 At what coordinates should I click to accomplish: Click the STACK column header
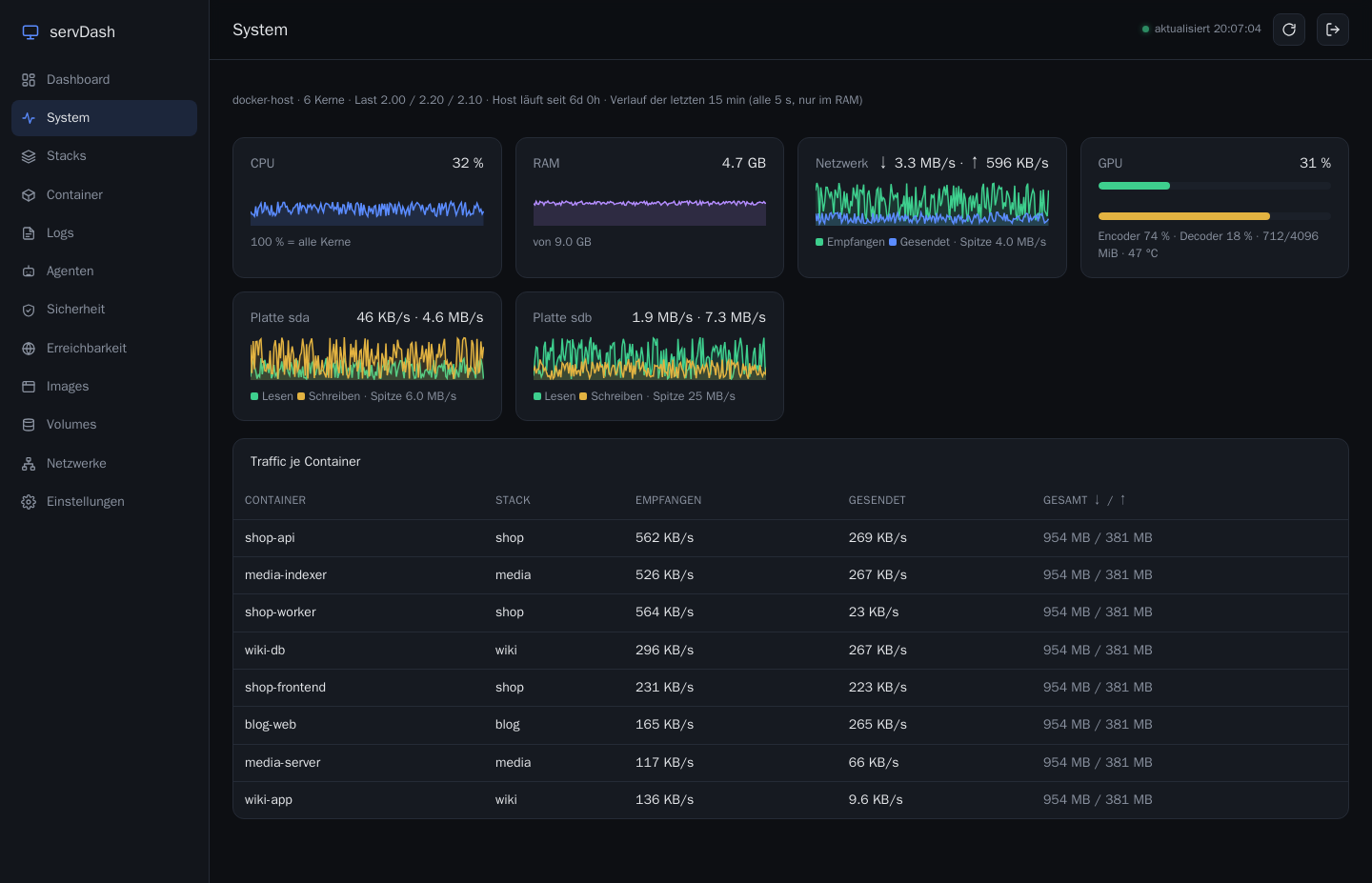click(x=513, y=500)
